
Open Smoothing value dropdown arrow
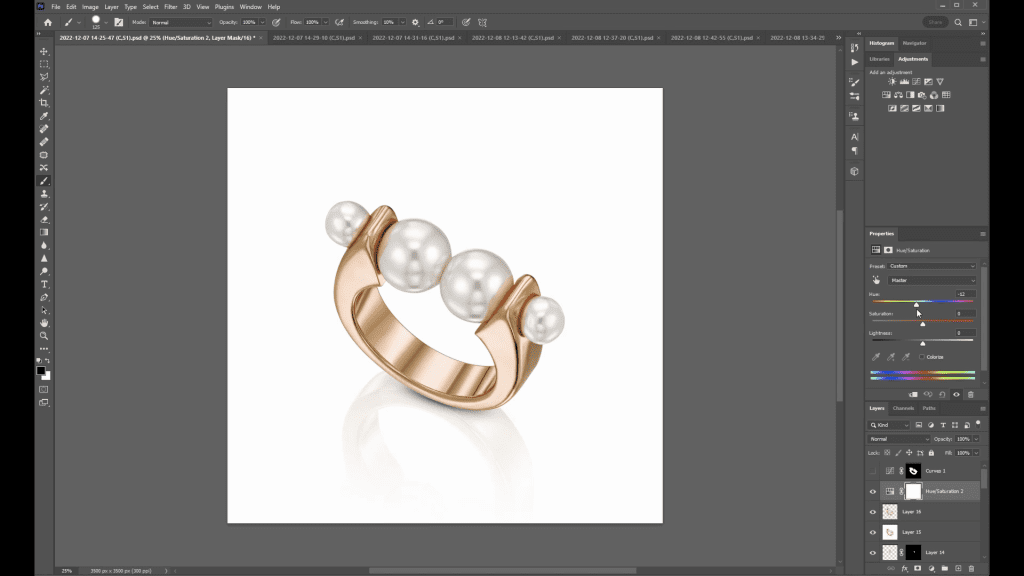coord(402,22)
